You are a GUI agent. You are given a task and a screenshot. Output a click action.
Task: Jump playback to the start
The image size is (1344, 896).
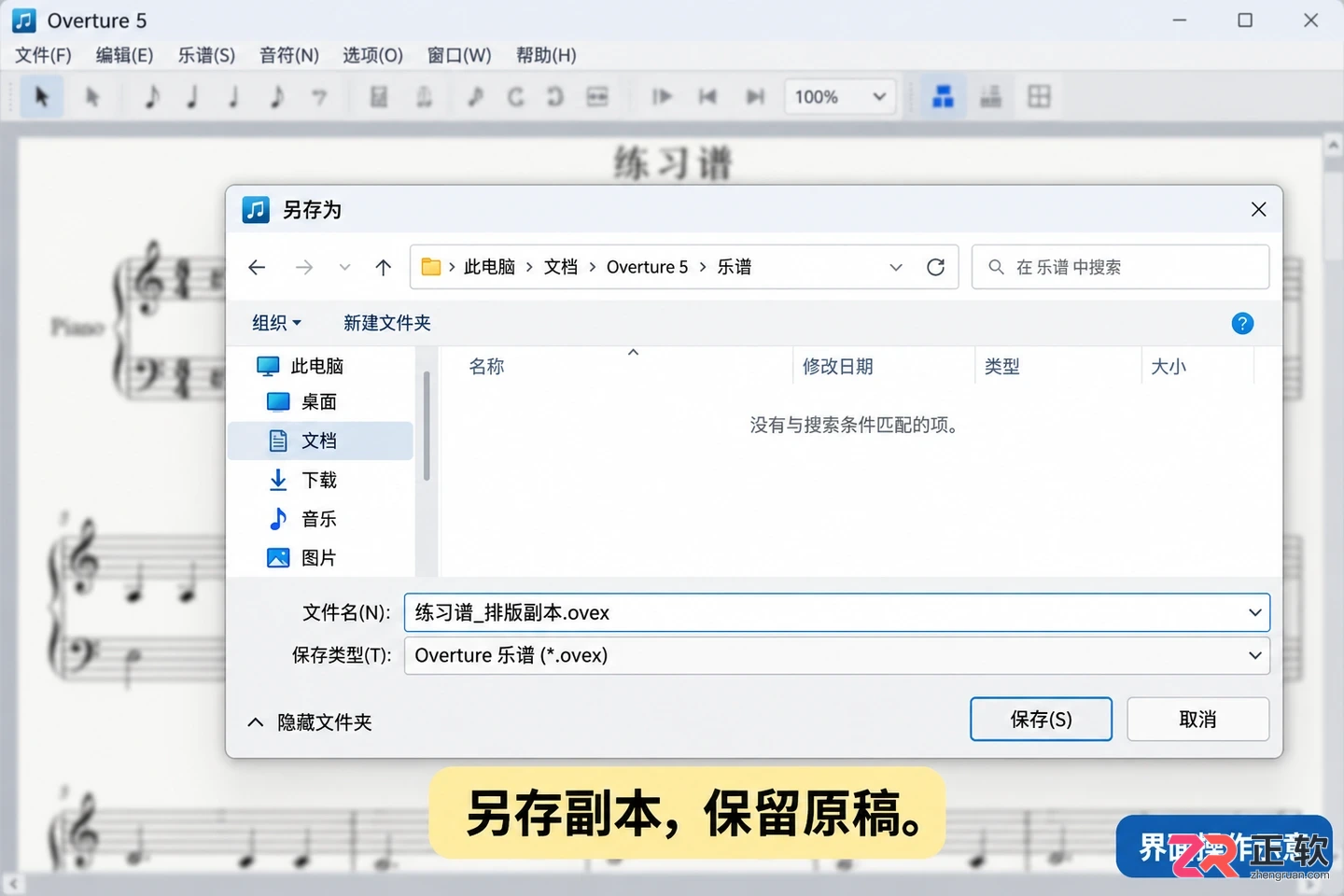[707, 96]
